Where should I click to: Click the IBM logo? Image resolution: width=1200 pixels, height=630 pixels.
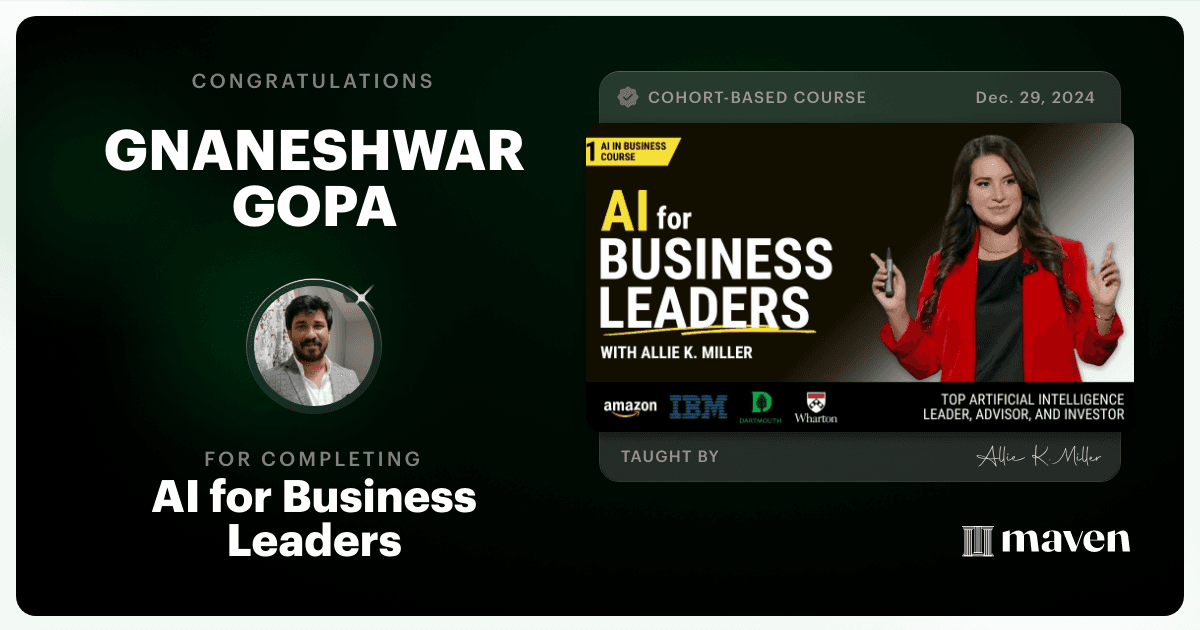(699, 407)
